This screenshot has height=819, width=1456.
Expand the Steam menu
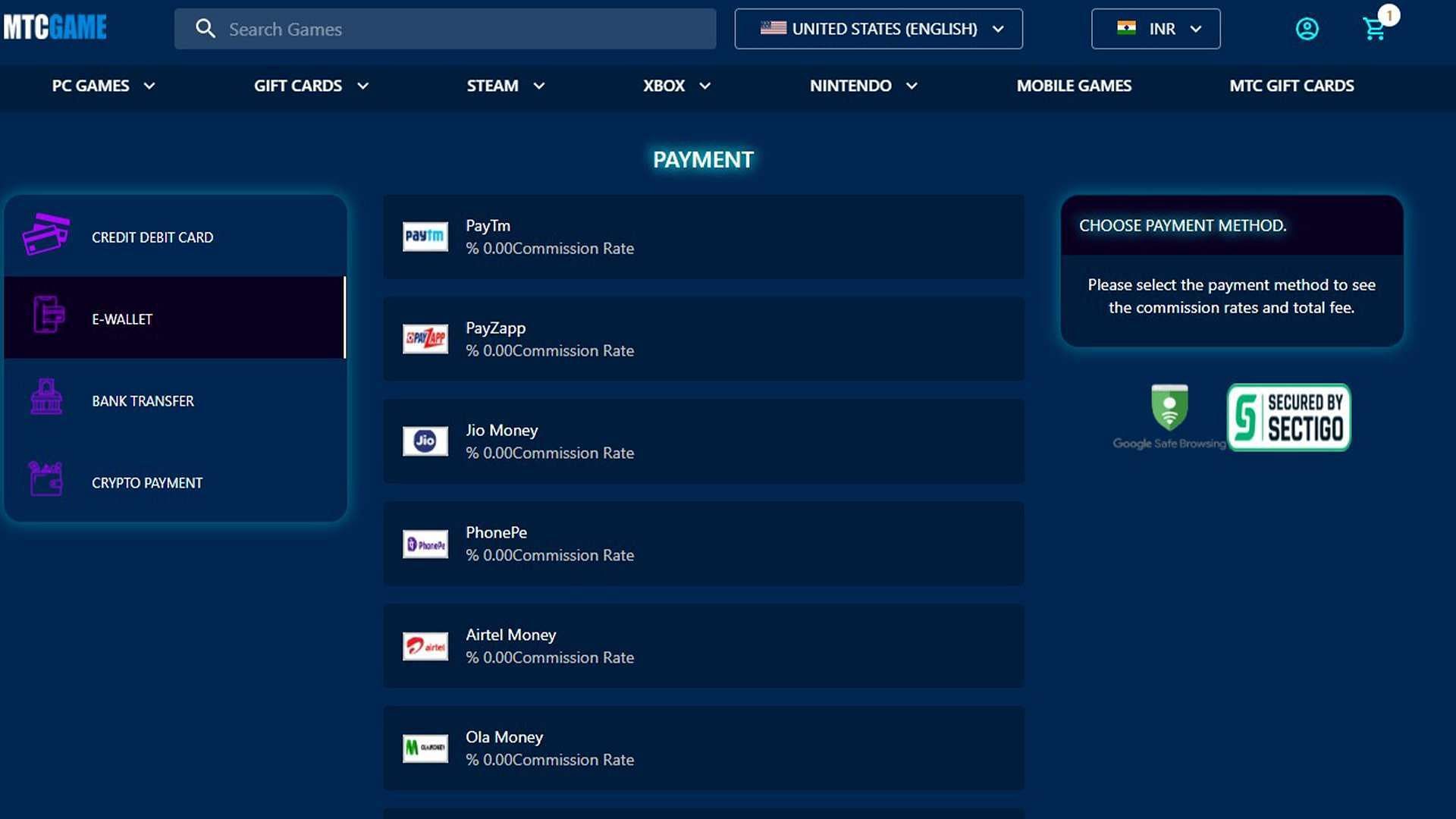(x=505, y=86)
